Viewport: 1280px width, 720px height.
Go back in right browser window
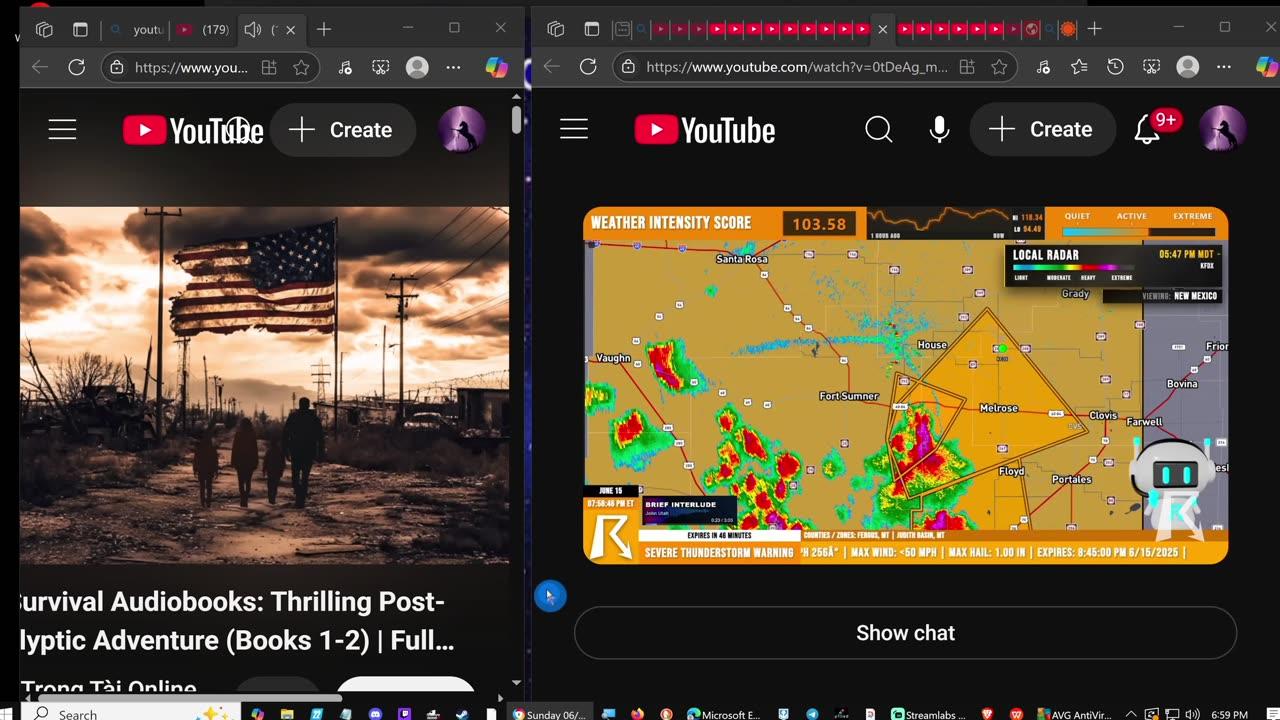click(551, 67)
